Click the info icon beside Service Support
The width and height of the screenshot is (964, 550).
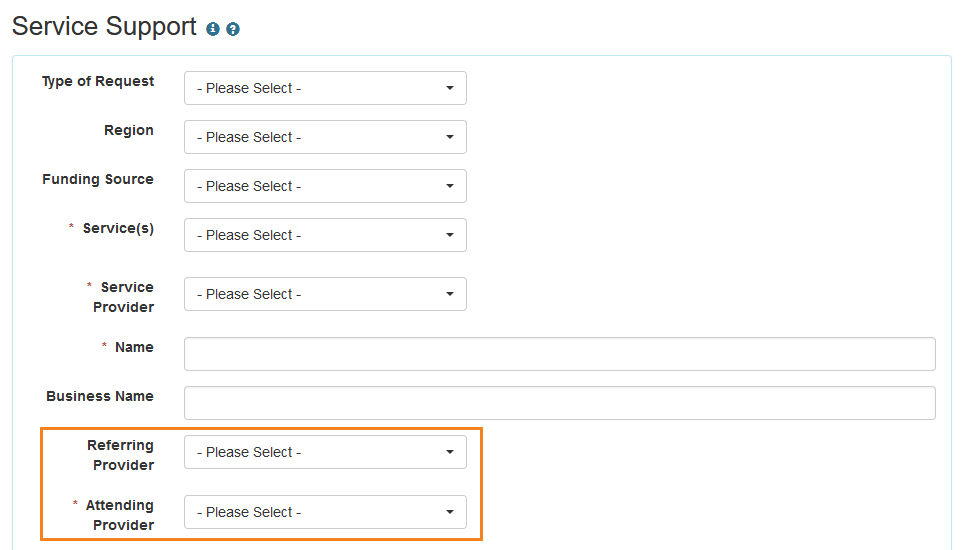pyautogui.click(x=213, y=29)
